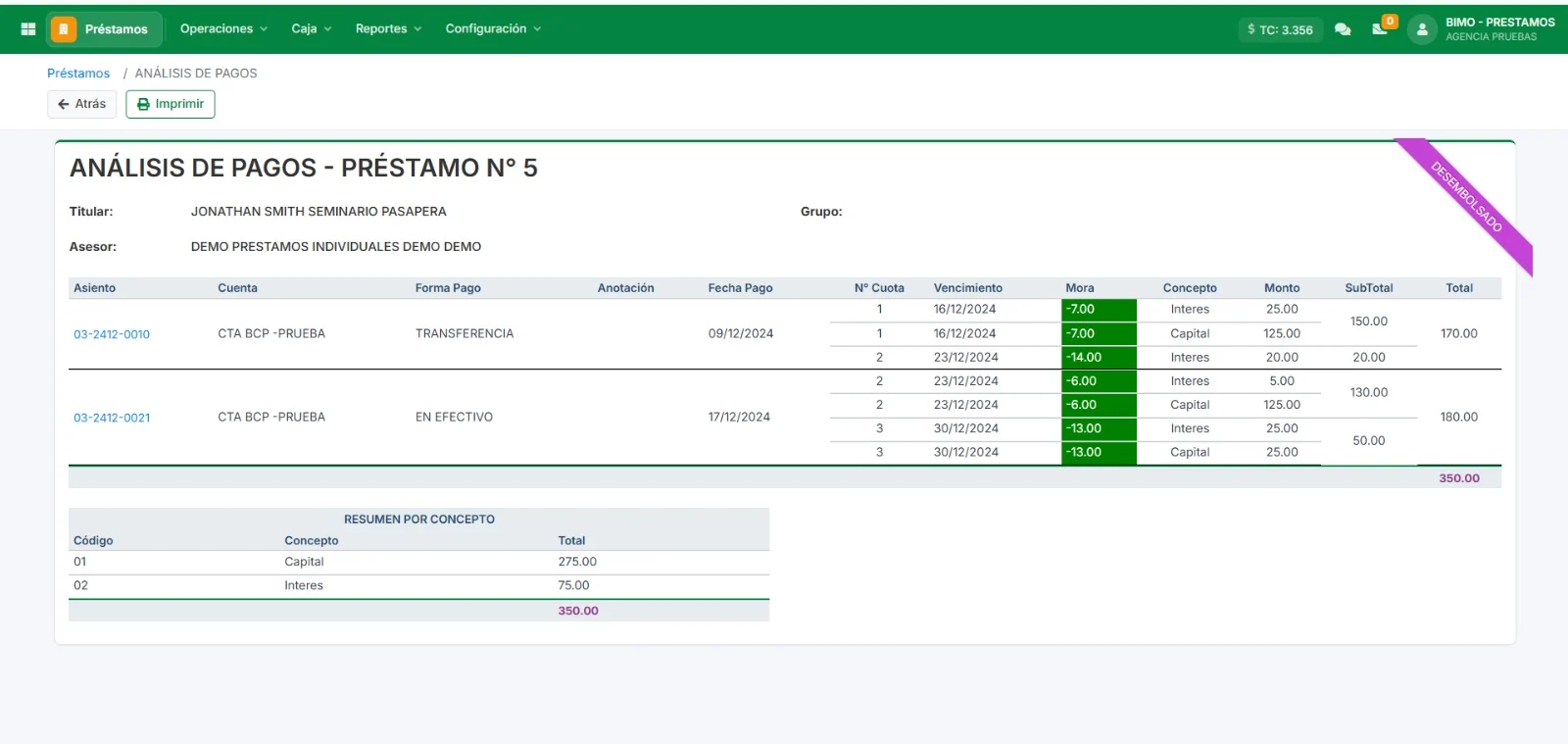Open the apps grid menu icon

point(28,29)
